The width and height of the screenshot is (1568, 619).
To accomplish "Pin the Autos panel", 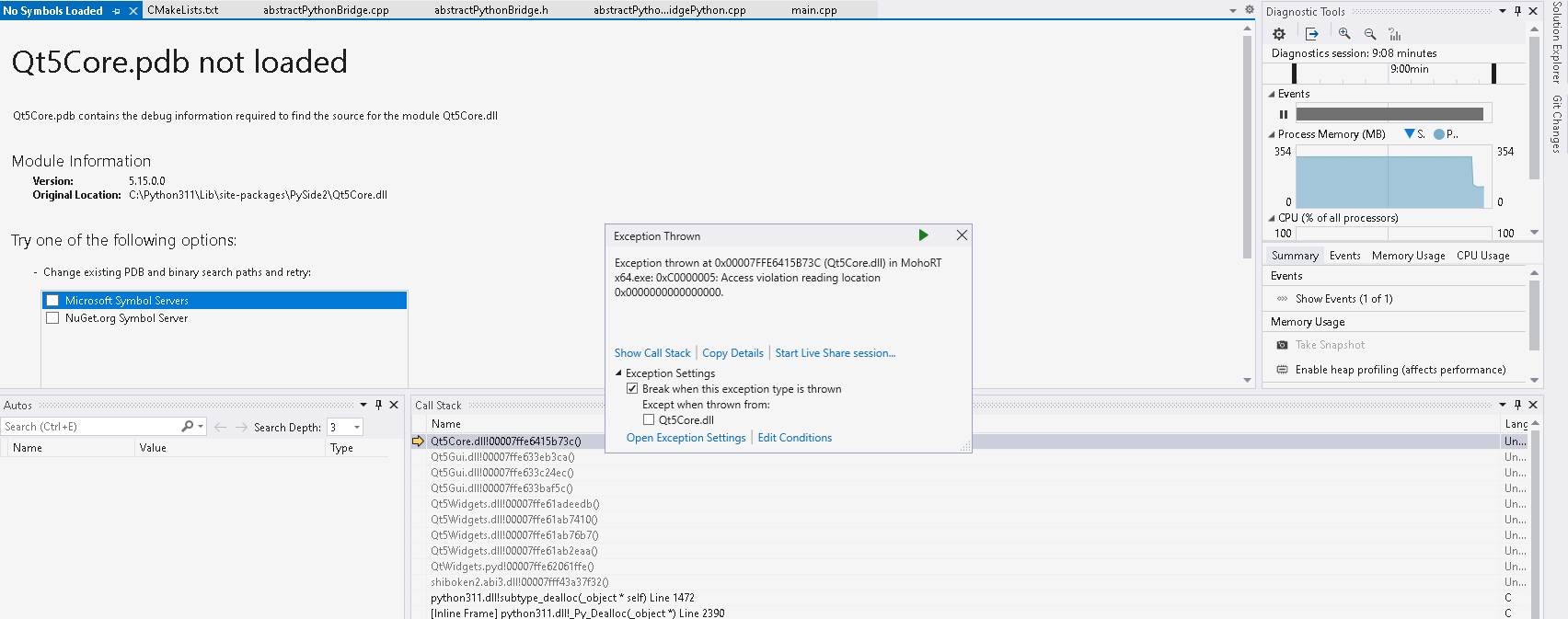I will pyautogui.click(x=378, y=405).
